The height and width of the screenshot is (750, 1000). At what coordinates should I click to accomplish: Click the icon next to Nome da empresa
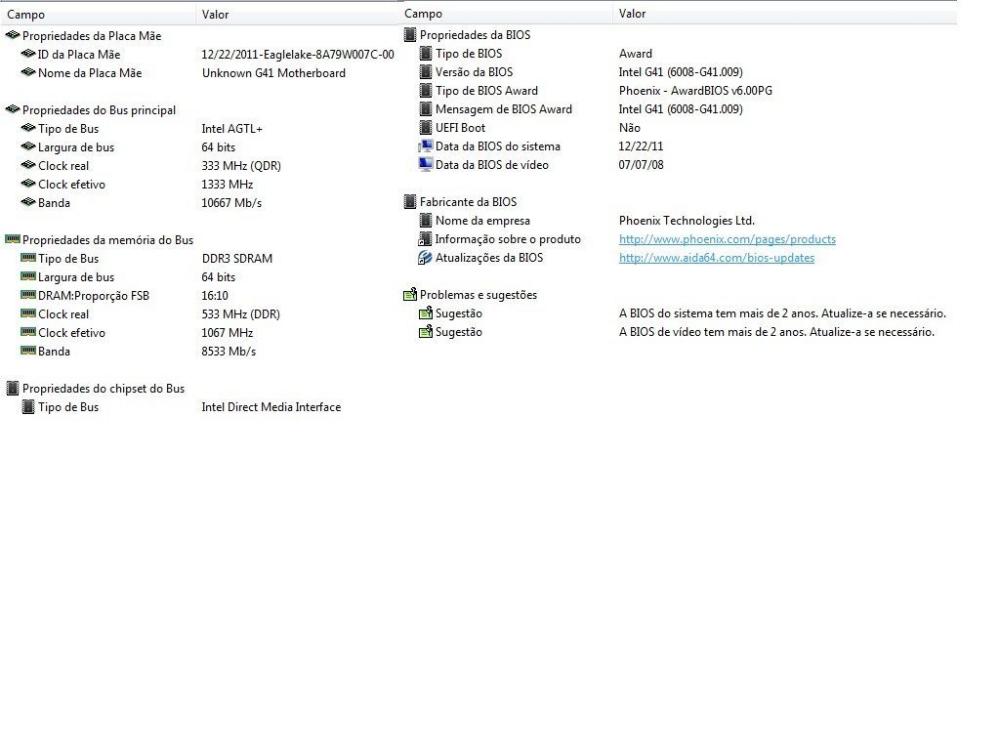click(x=425, y=221)
